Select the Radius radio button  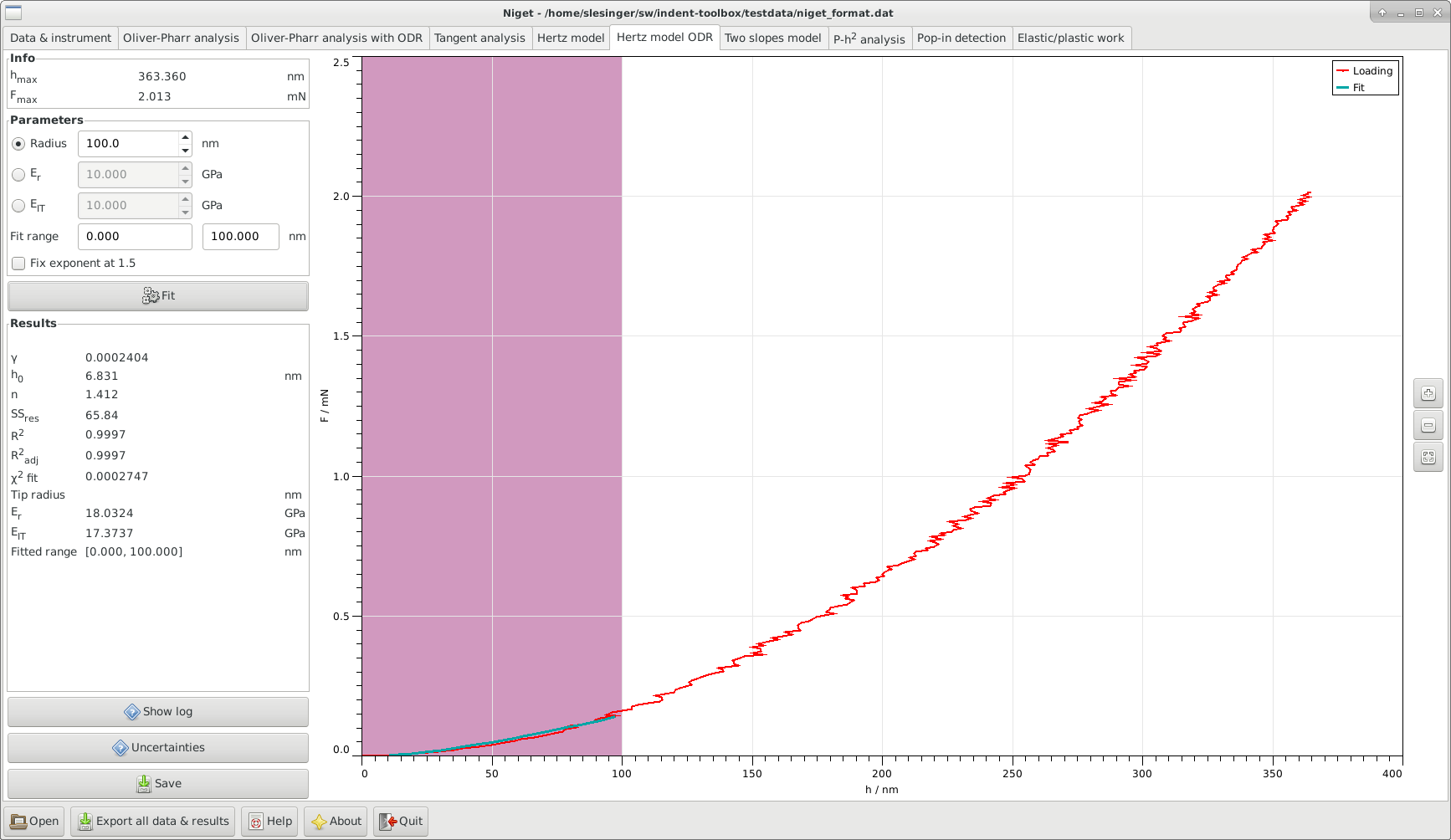point(18,144)
